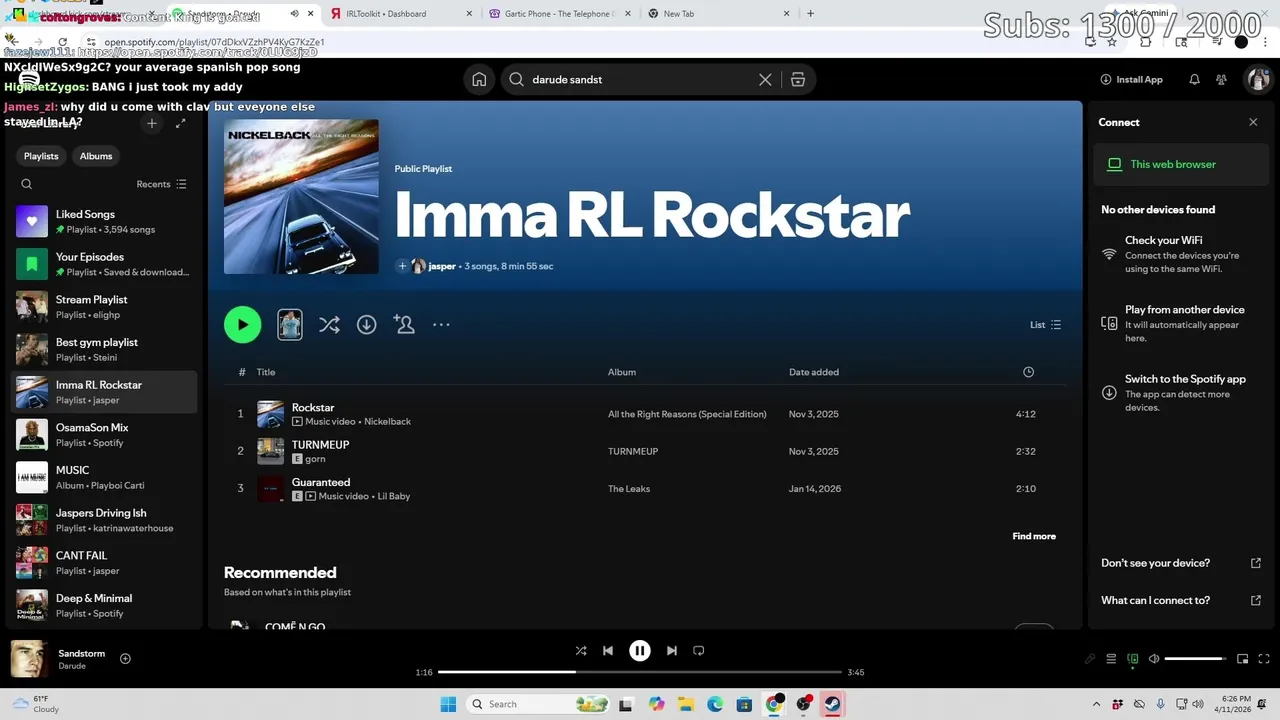1280x720 pixels.
Task: Create a new playlist with library plus icon
Action: coord(152,123)
